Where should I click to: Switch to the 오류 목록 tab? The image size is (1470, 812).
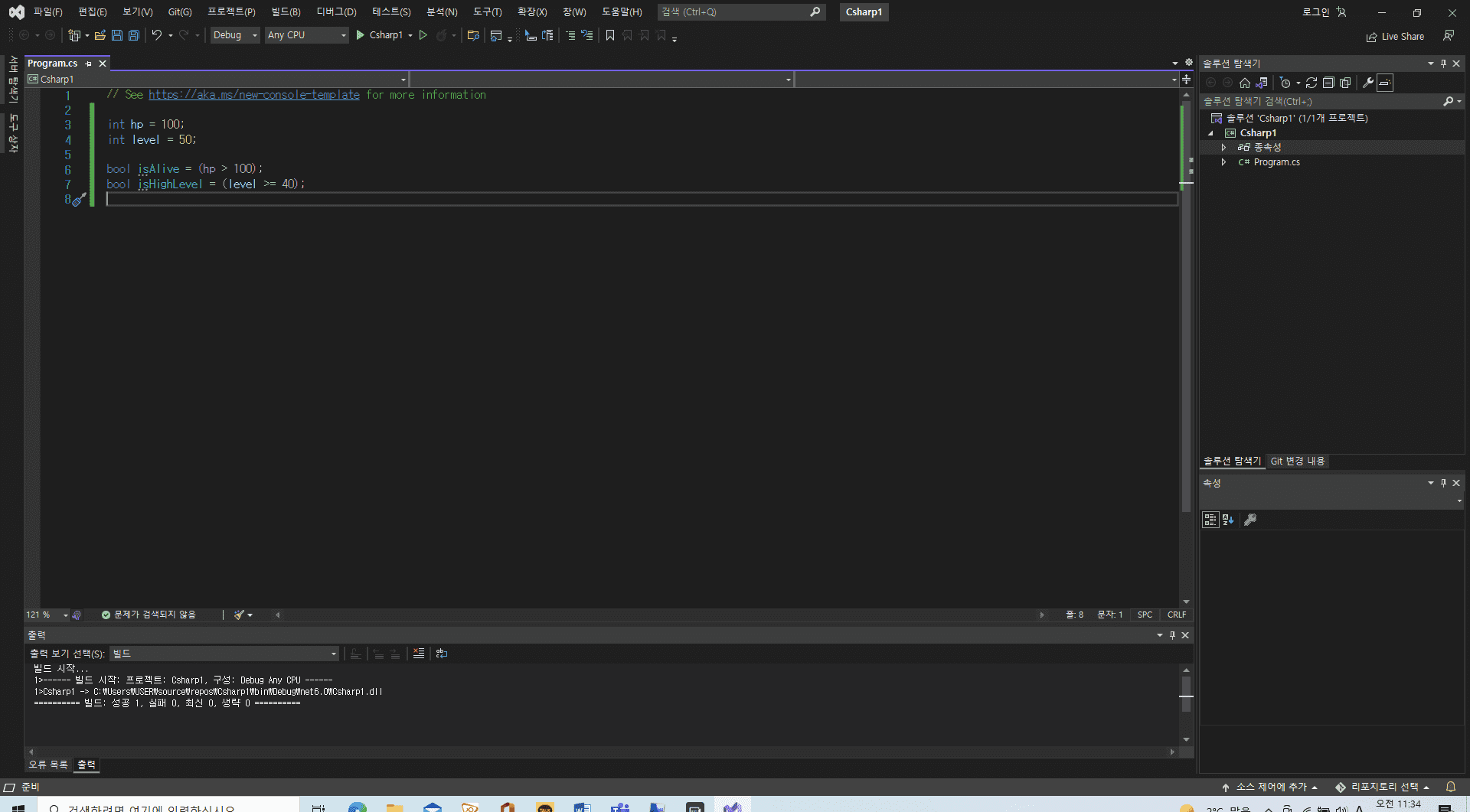pos(48,765)
